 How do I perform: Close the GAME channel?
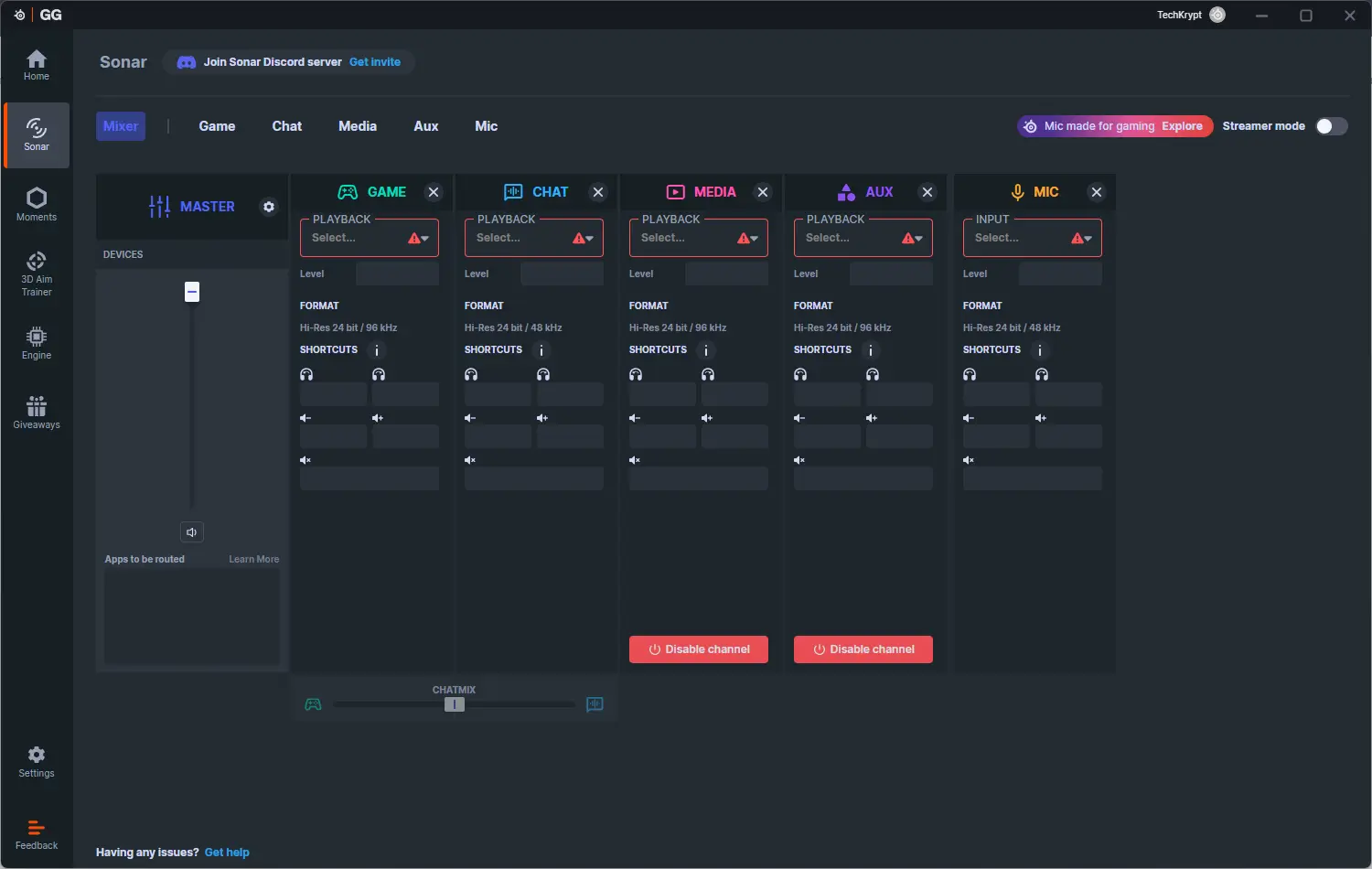coord(434,192)
